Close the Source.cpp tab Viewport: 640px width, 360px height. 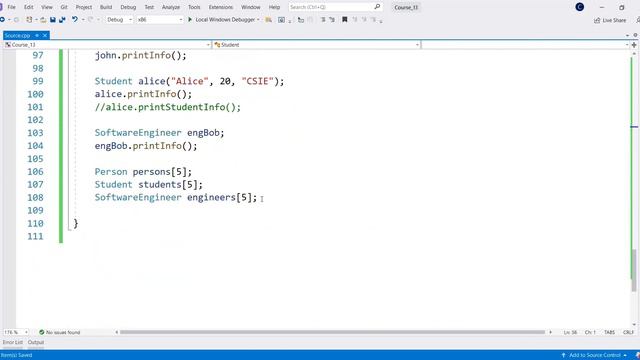[x=45, y=36]
